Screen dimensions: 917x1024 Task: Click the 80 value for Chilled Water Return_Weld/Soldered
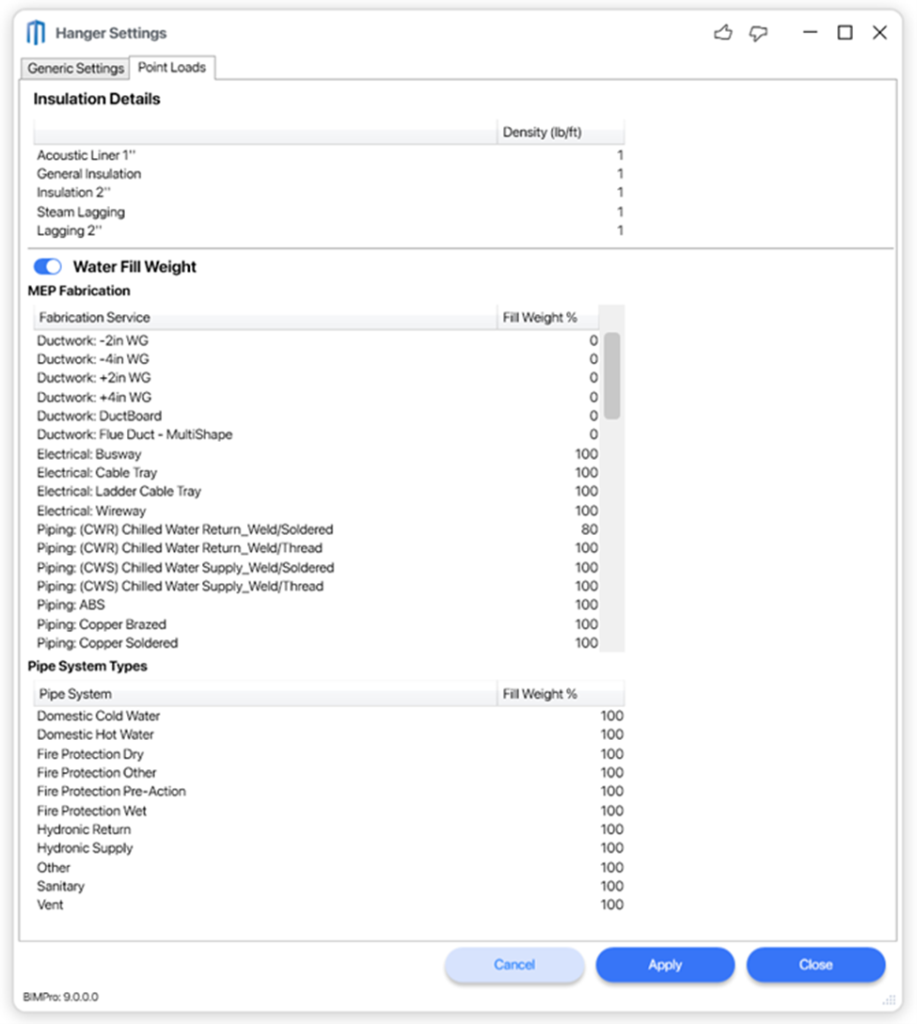point(589,529)
